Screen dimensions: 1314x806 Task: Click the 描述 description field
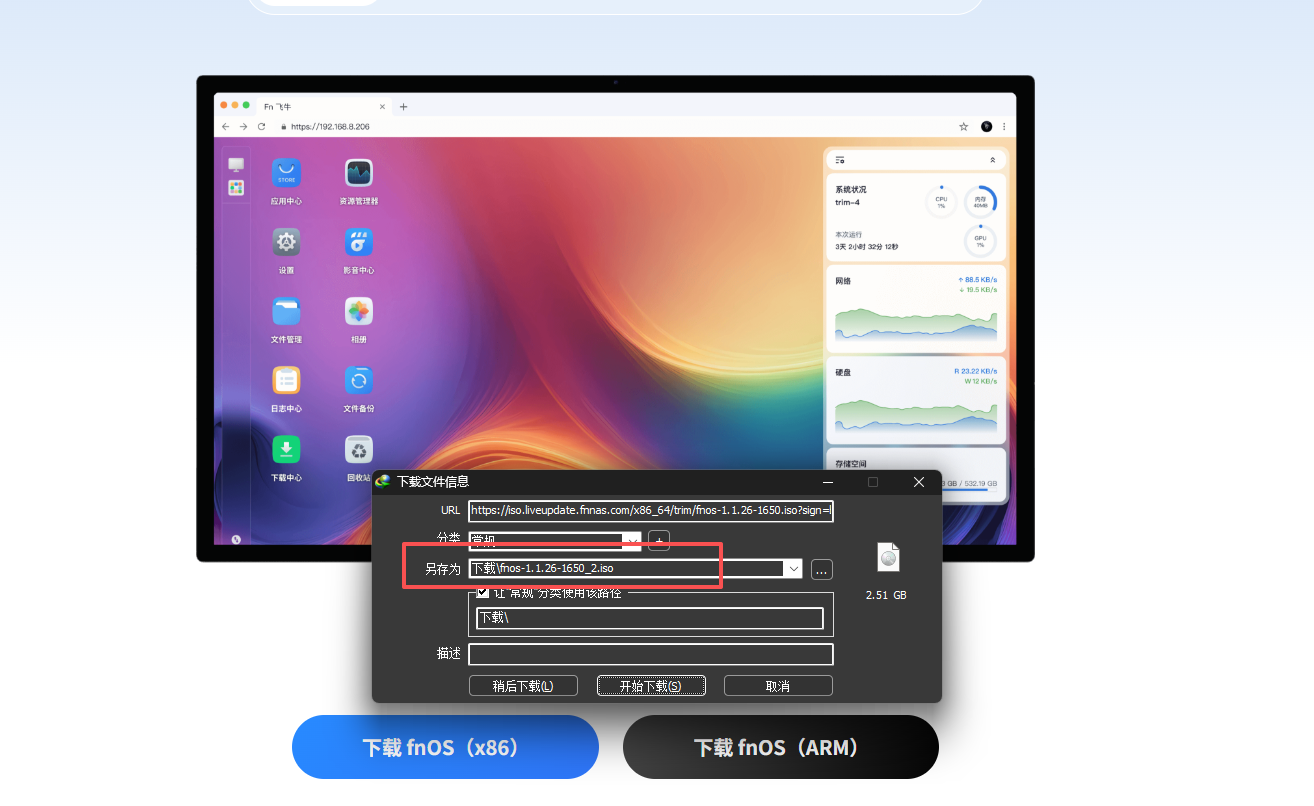point(651,654)
